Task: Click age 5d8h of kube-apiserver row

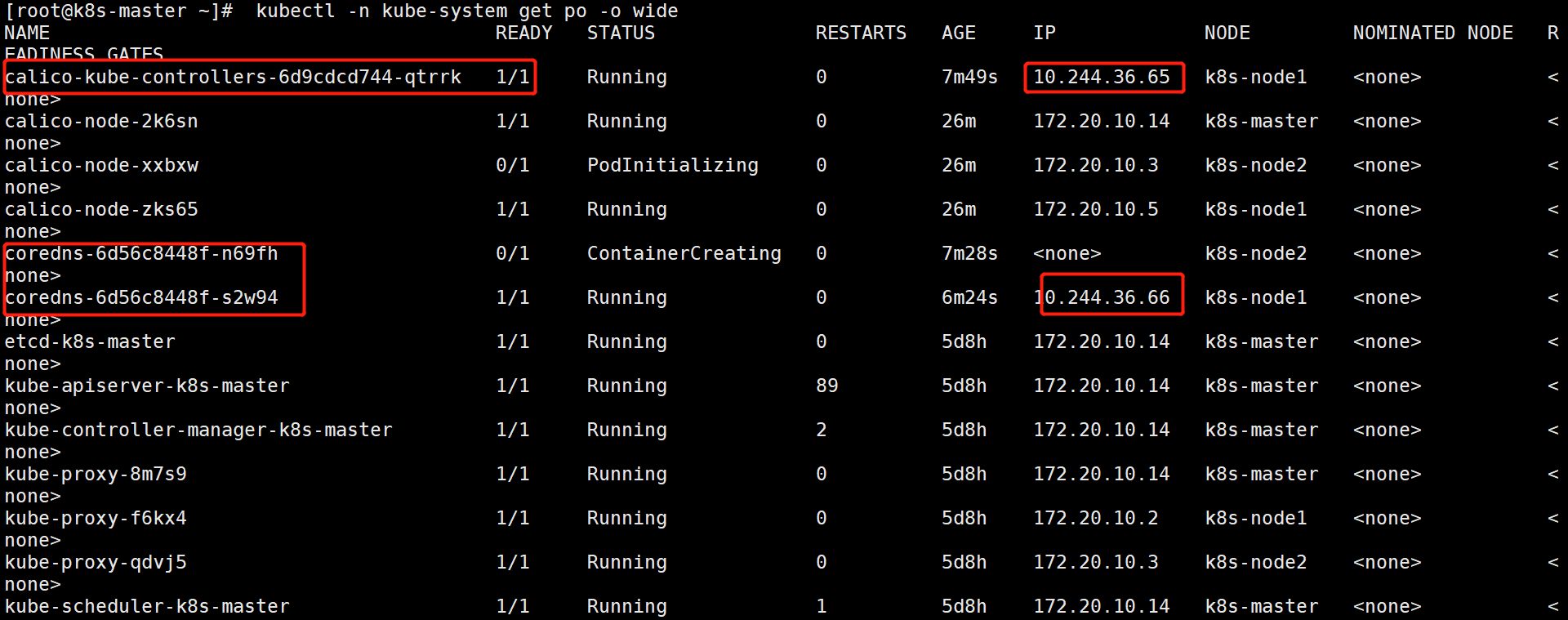Action: 964,386
